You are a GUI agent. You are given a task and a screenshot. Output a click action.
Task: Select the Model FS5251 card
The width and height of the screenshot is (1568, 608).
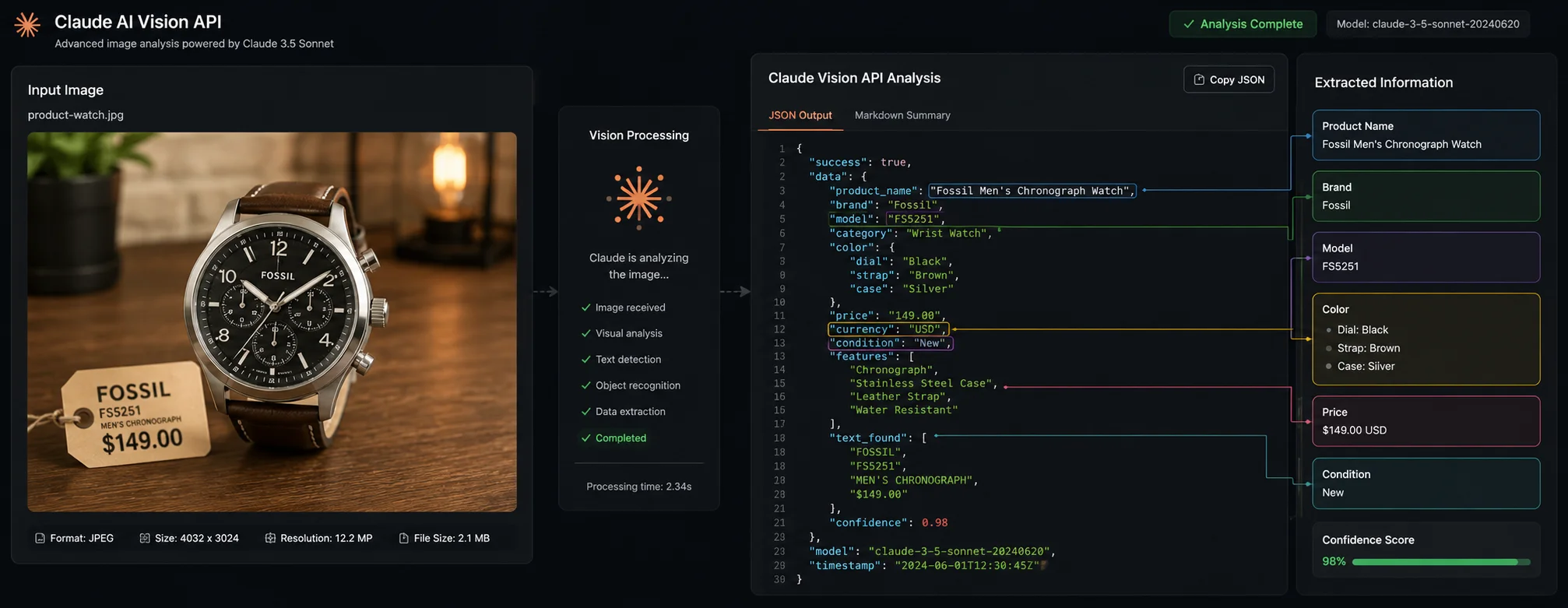[1426, 257]
